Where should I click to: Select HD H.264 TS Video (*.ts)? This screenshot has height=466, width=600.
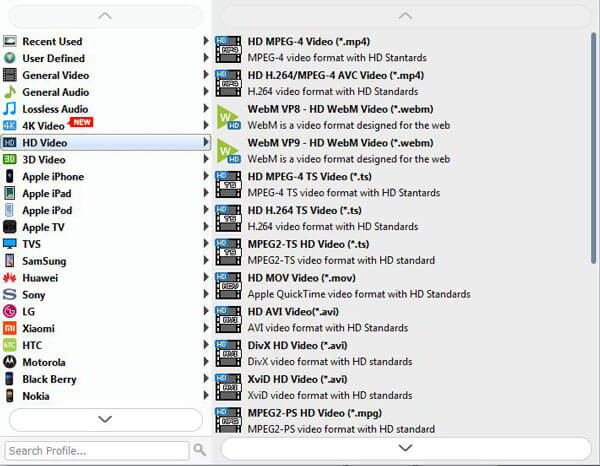click(401, 218)
